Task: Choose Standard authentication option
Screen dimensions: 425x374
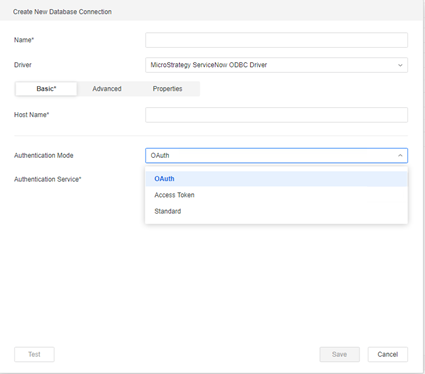Action: point(276,211)
